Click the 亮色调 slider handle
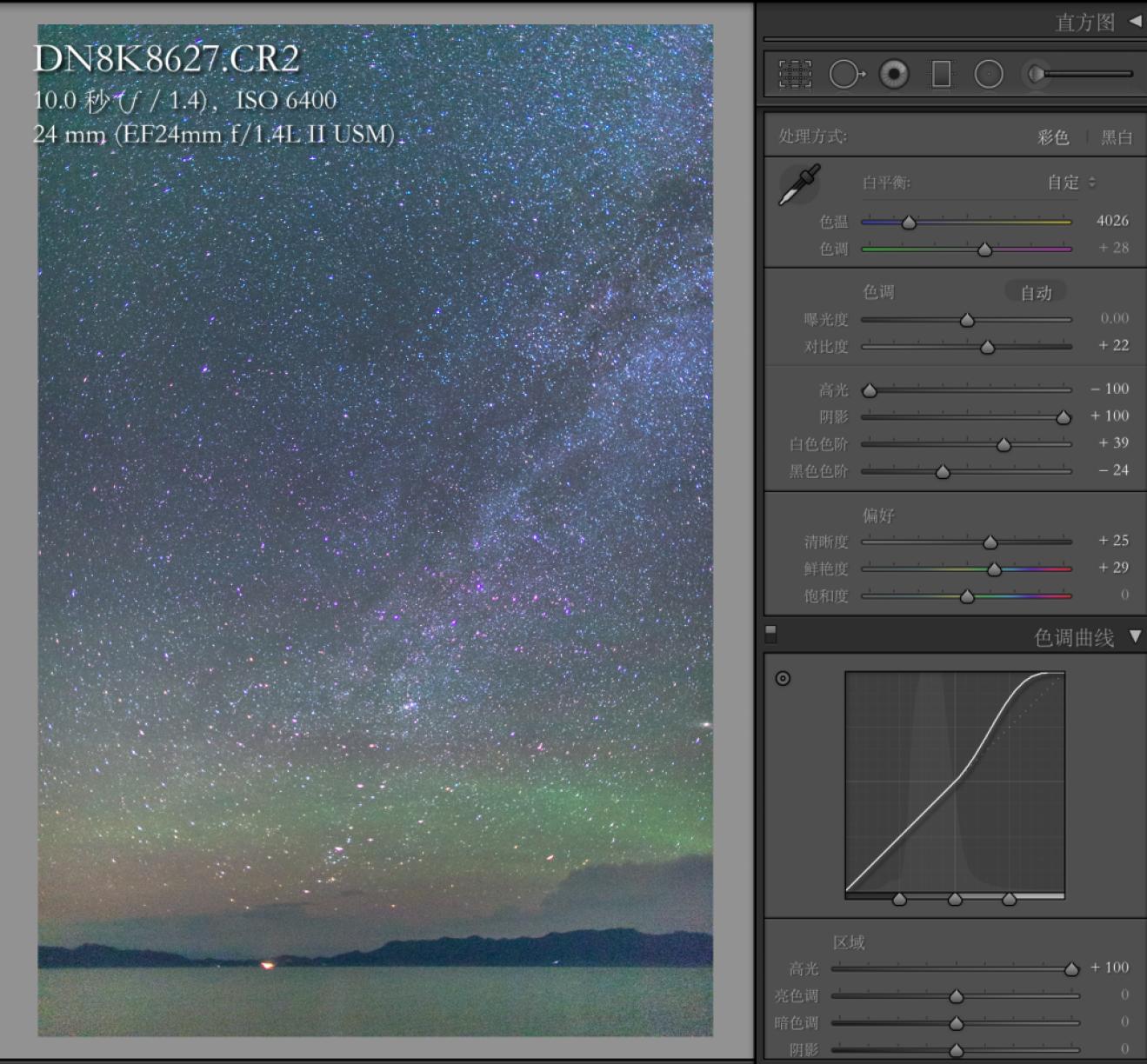The image size is (1147, 1064). [956, 996]
